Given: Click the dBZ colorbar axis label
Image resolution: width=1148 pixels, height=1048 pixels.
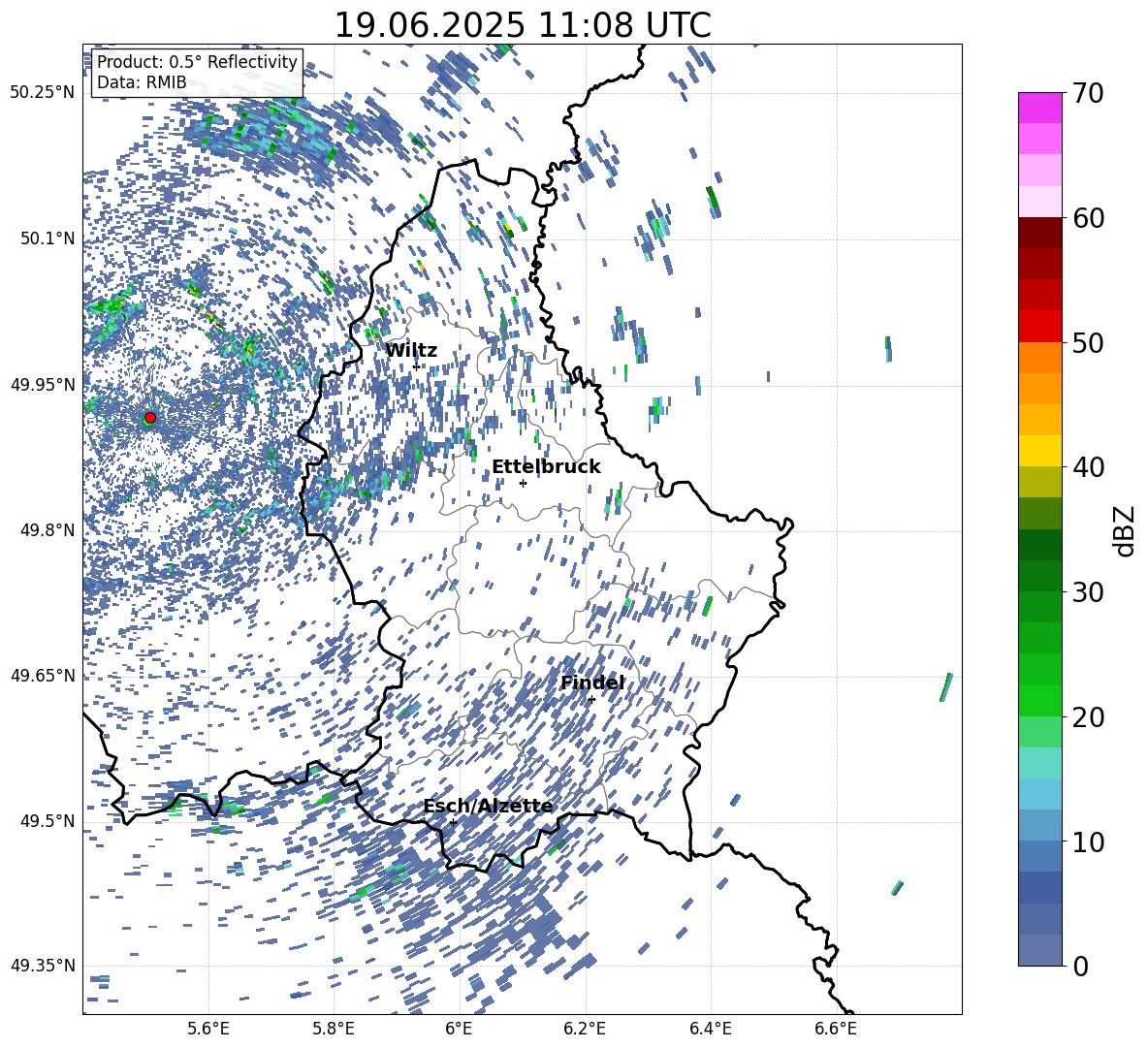Looking at the screenshot, I should [1126, 530].
